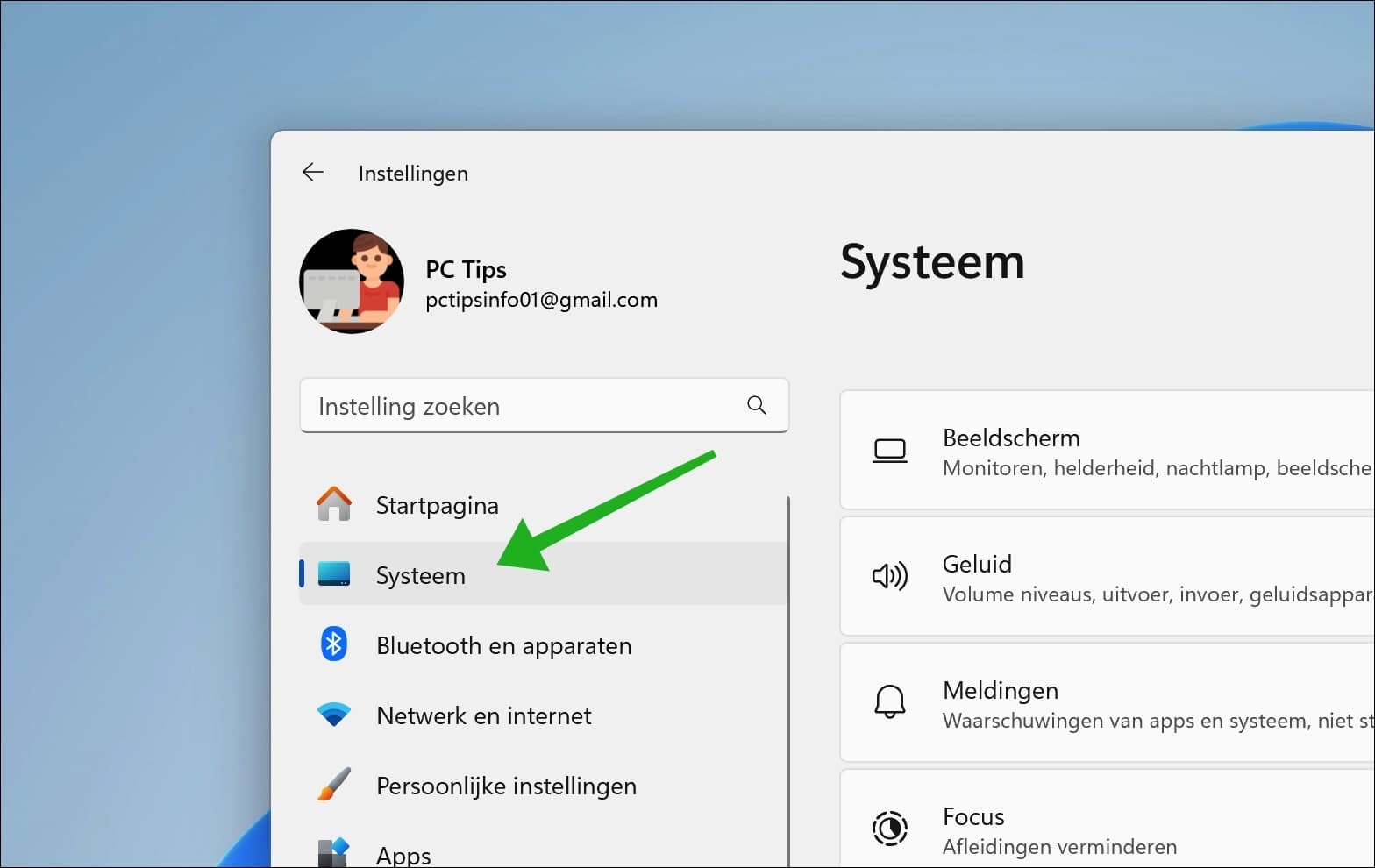Image resolution: width=1375 pixels, height=868 pixels.
Task: Open Meldingen notification settings
Action: point(1108,702)
